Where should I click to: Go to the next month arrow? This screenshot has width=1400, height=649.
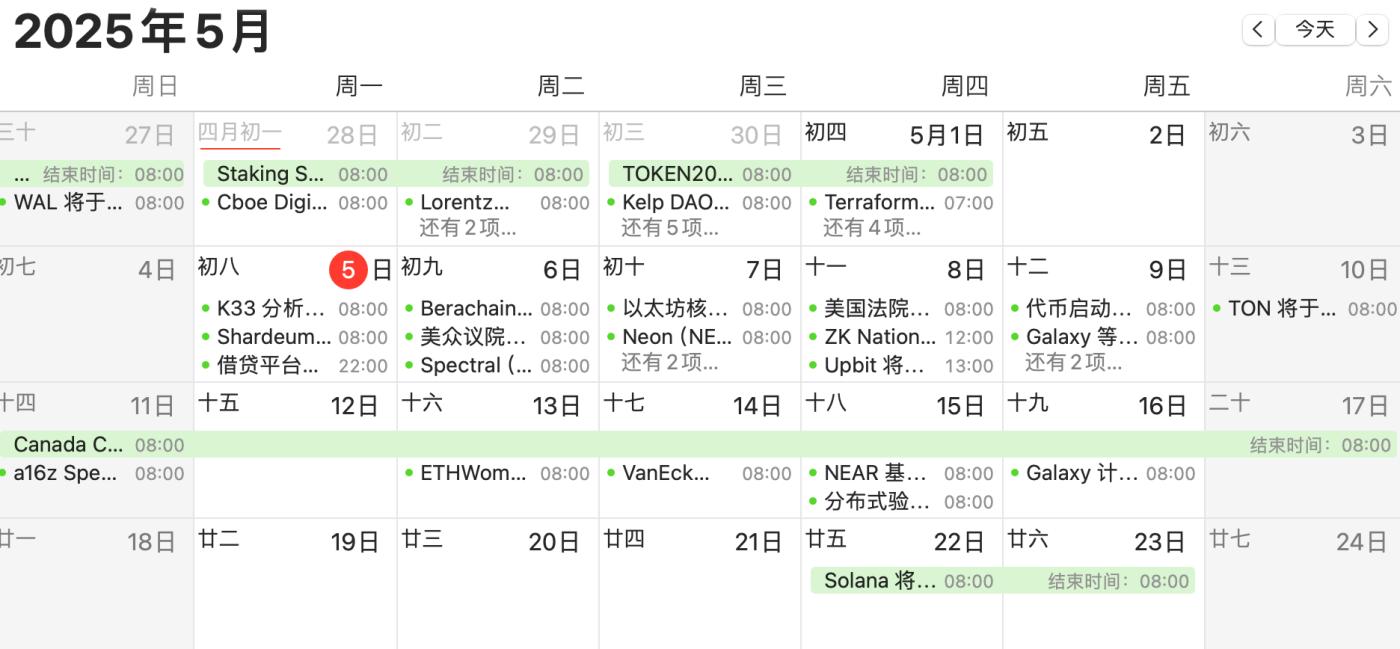pyautogui.click(x=1372, y=30)
